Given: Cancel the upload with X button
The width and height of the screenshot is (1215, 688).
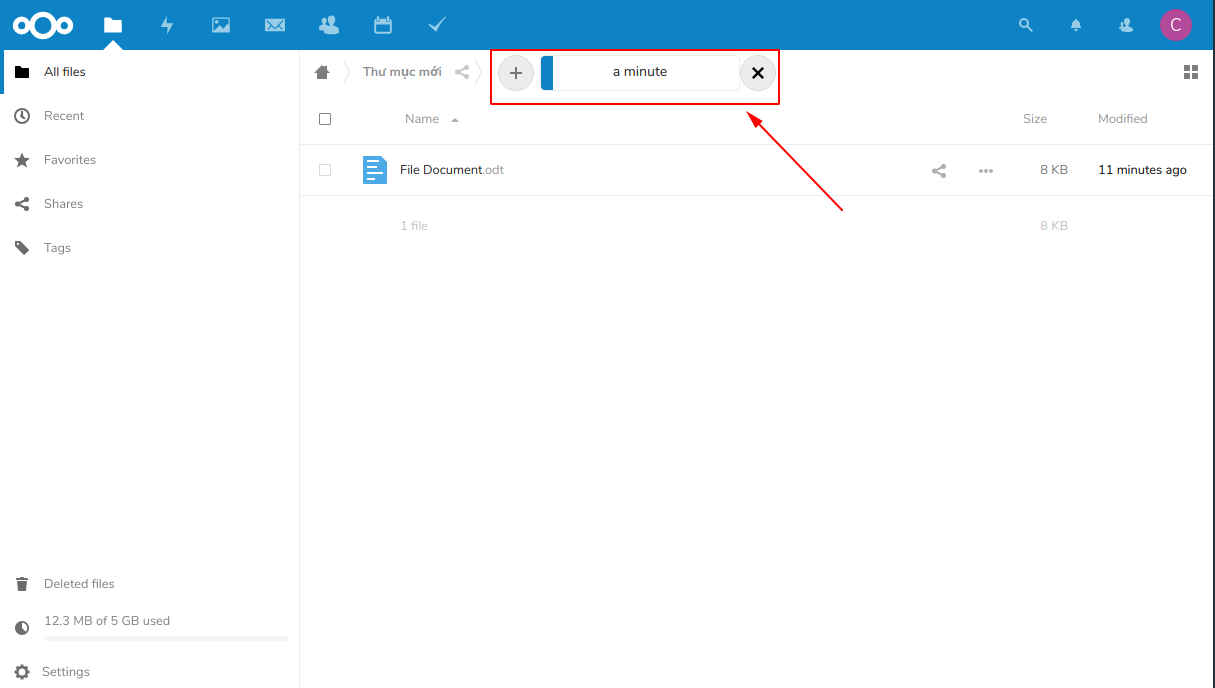Looking at the screenshot, I should [x=758, y=73].
